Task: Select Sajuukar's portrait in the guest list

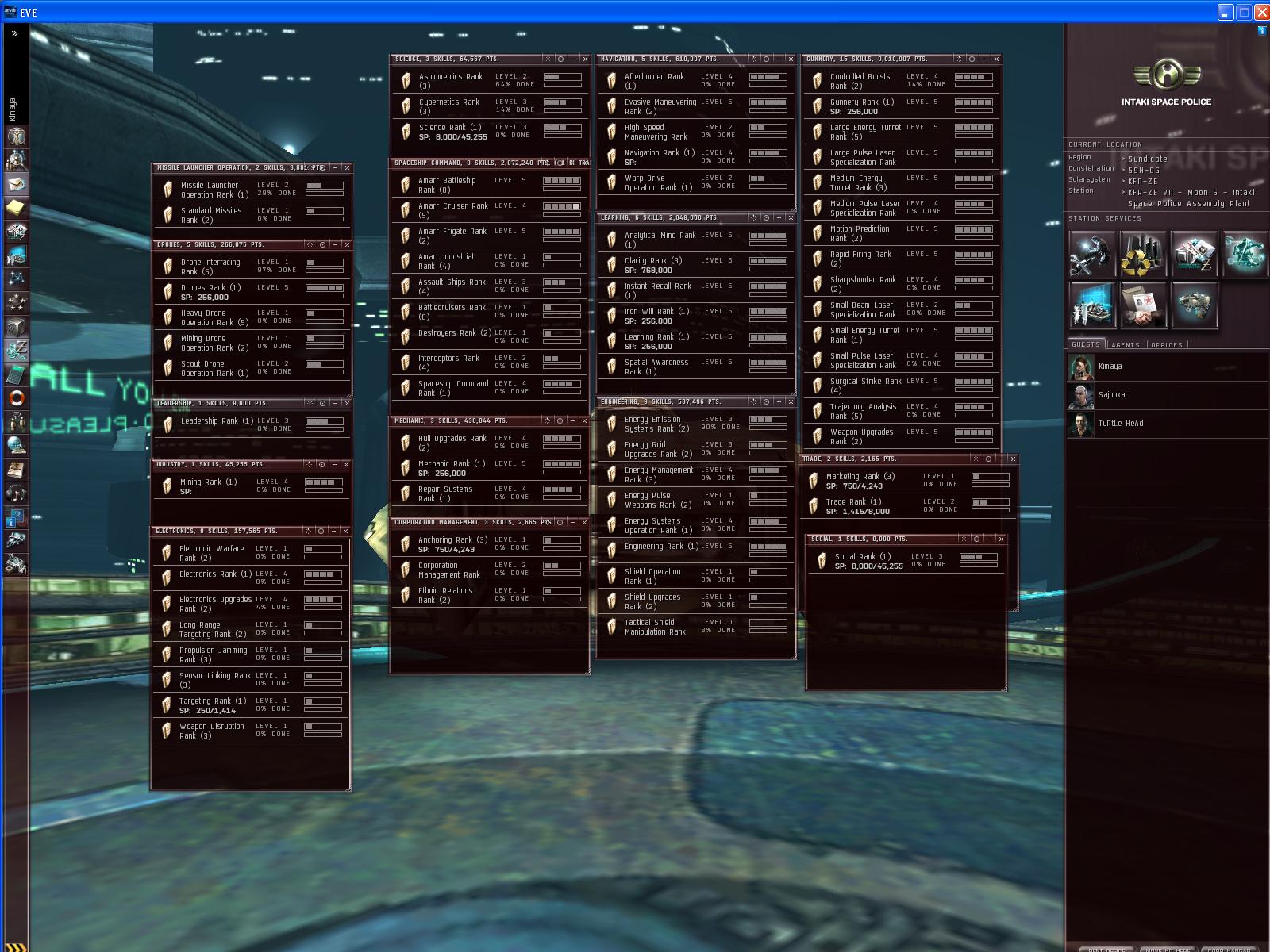Action: [x=1080, y=395]
